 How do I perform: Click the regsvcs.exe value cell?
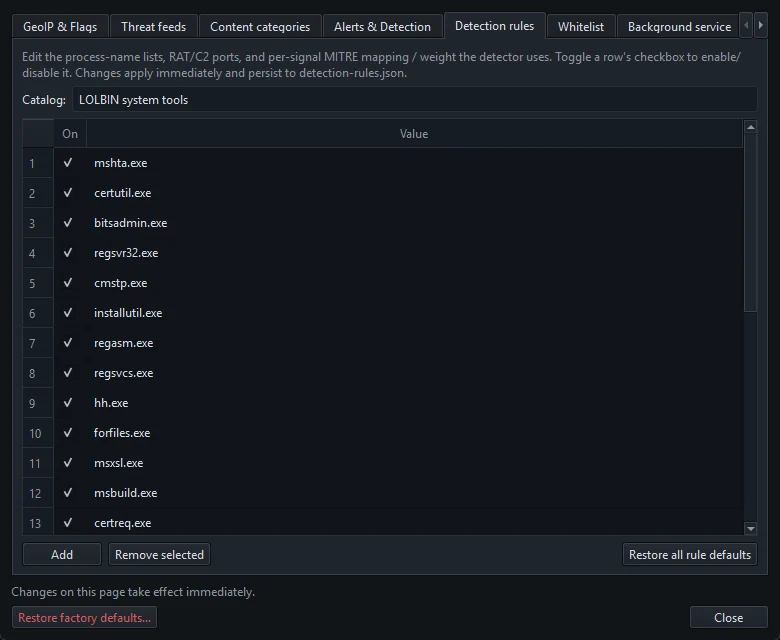click(415, 372)
